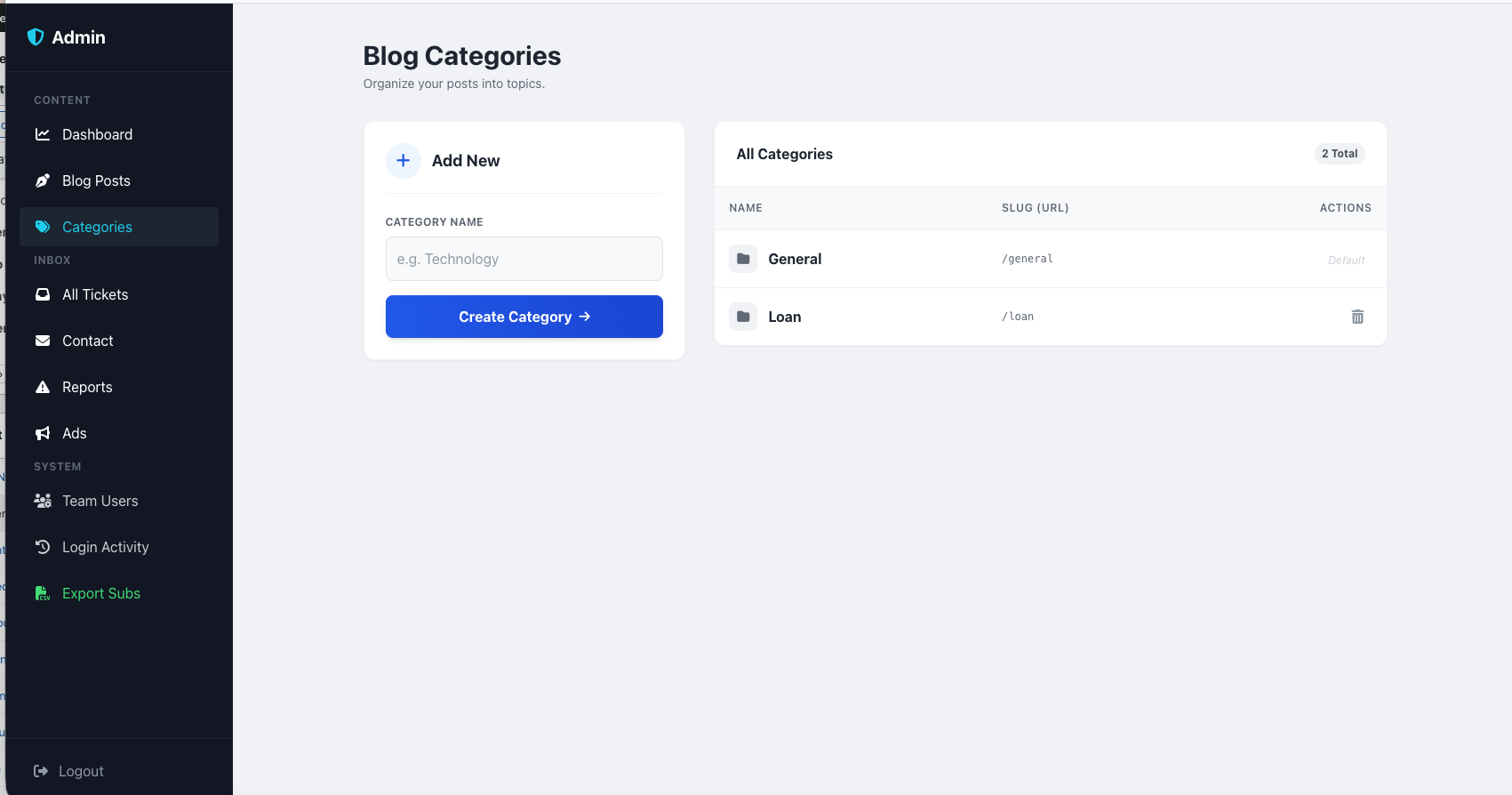Screen dimensions: 1512x795
Task: Click the NAME column header
Action: click(746, 208)
